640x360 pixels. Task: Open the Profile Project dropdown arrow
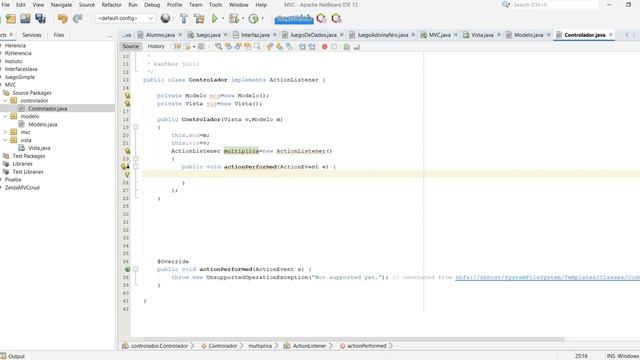click(262, 18)
